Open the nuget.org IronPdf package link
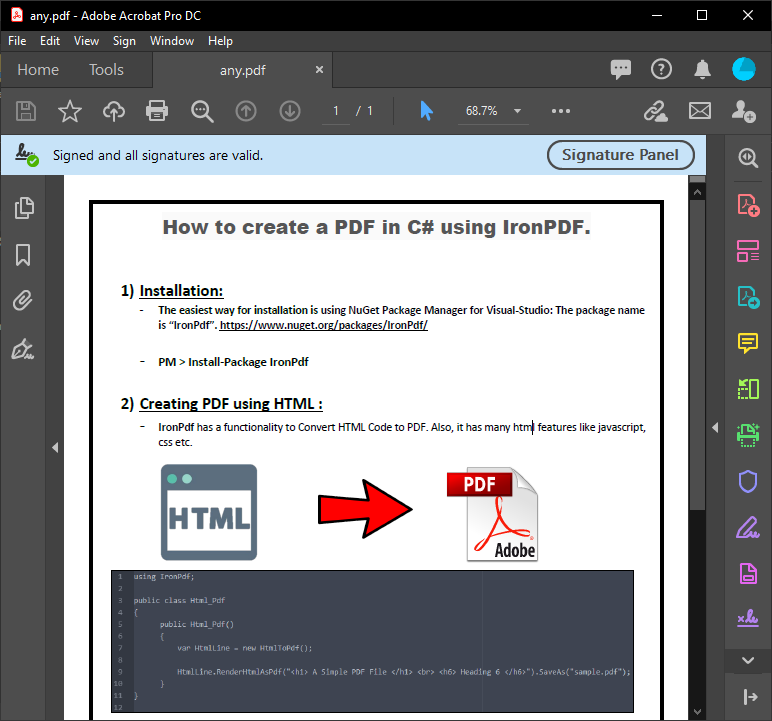Image resolution: width=772 pixels, height=721 pixels. point(323,325)
